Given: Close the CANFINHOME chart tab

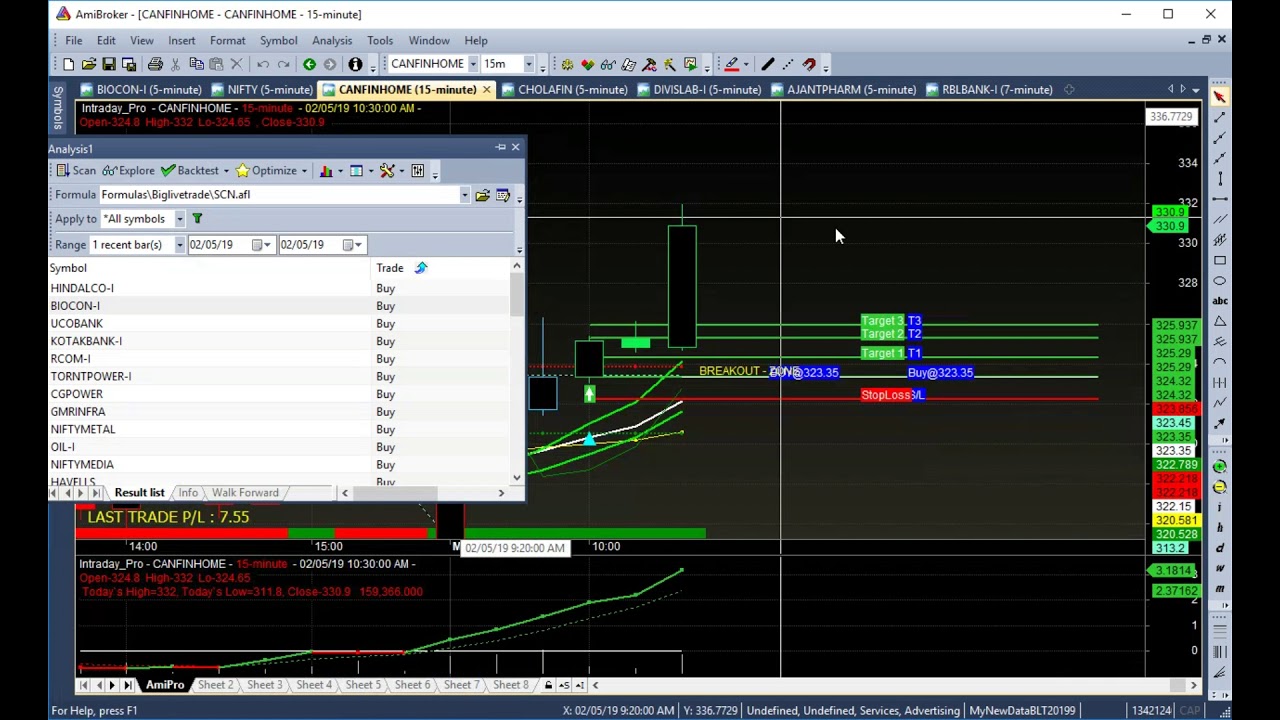Looking at the screenshot, I should pos(486,90).
